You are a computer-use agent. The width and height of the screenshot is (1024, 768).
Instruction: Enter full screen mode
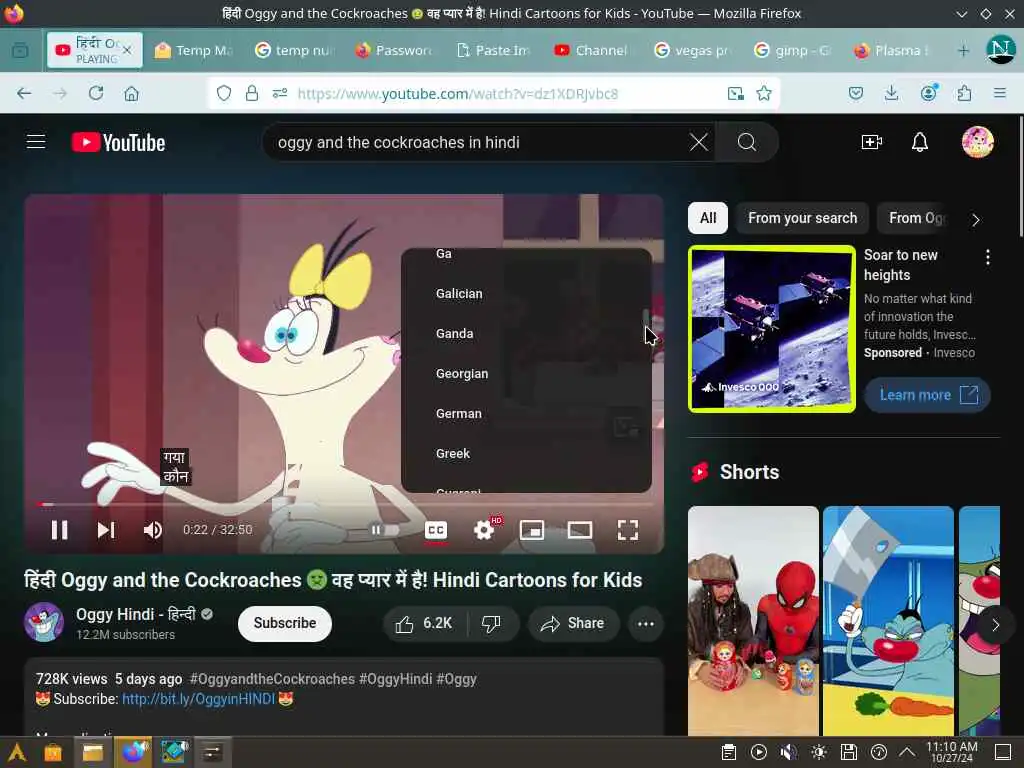pos(628,530)
